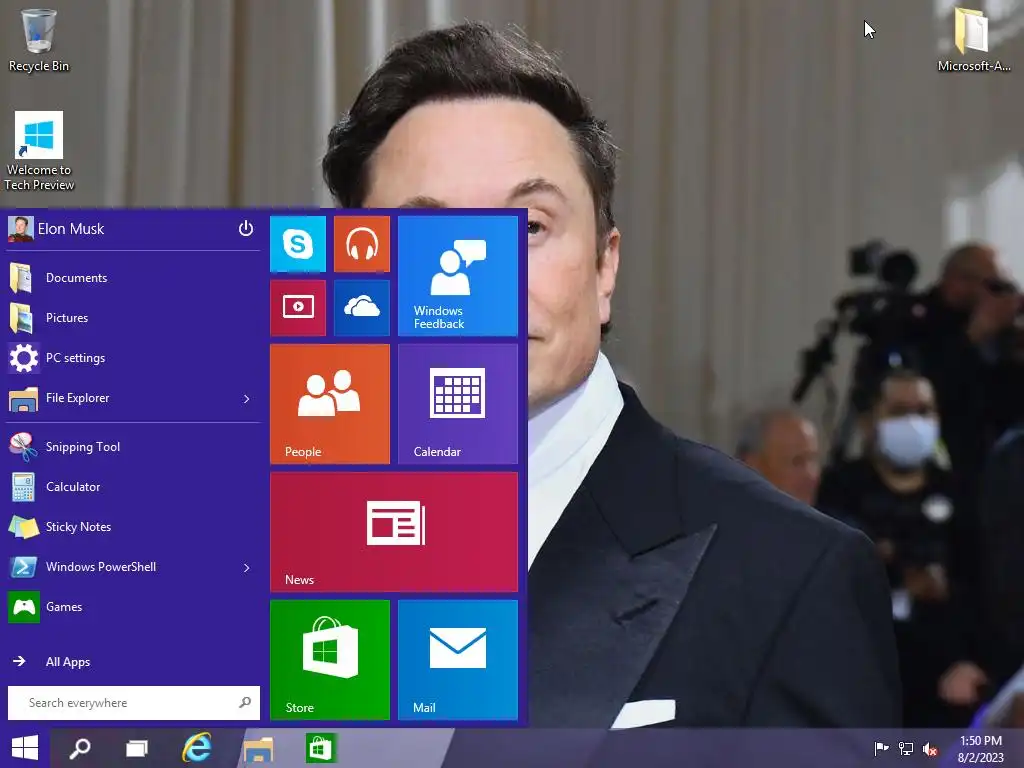Click the Elon Musk user name
1024x768 pixels.
71,229
